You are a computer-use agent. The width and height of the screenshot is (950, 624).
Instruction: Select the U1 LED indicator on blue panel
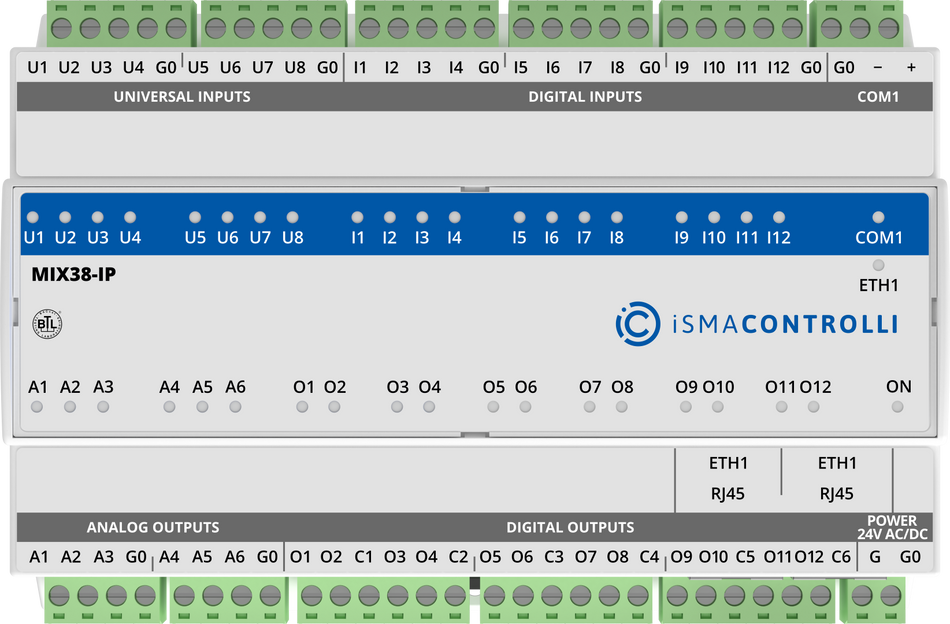click(33, 217)
